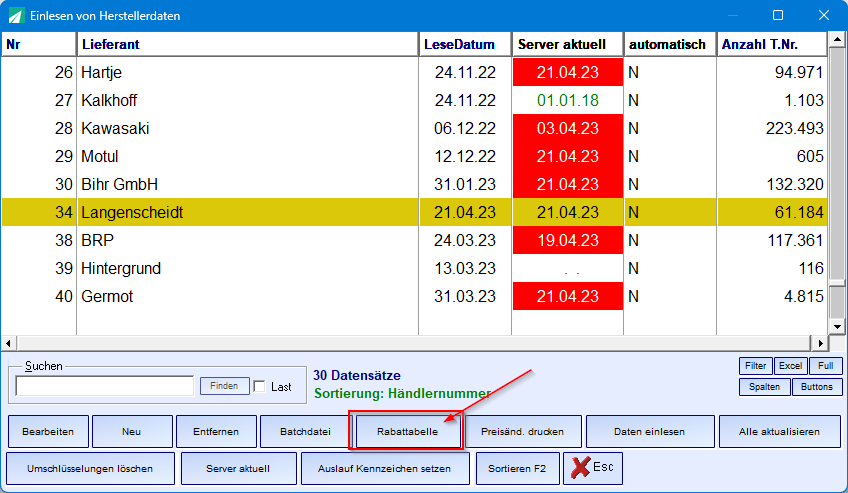Image resolution: width=848 pixels, height=493 pixels.
Task: Click the automatisch column header
Action: pyautogui.click(x=670, y=44)
